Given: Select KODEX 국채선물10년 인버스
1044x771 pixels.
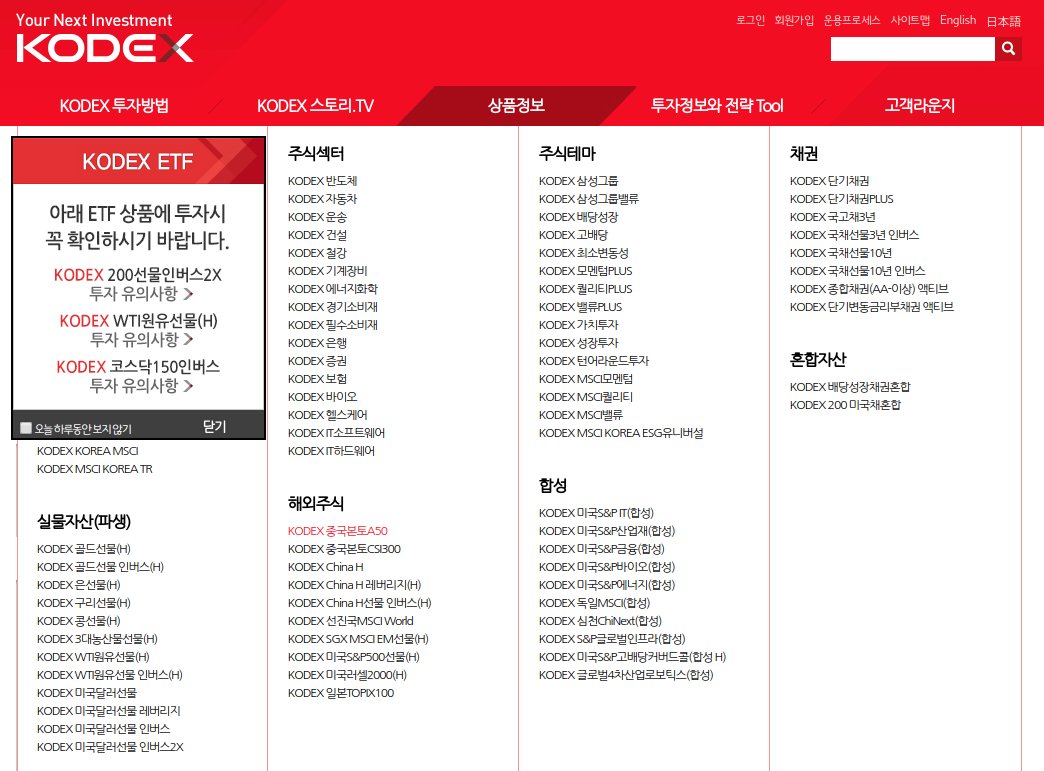Looking at the screenshot, I should coord(857,271).
